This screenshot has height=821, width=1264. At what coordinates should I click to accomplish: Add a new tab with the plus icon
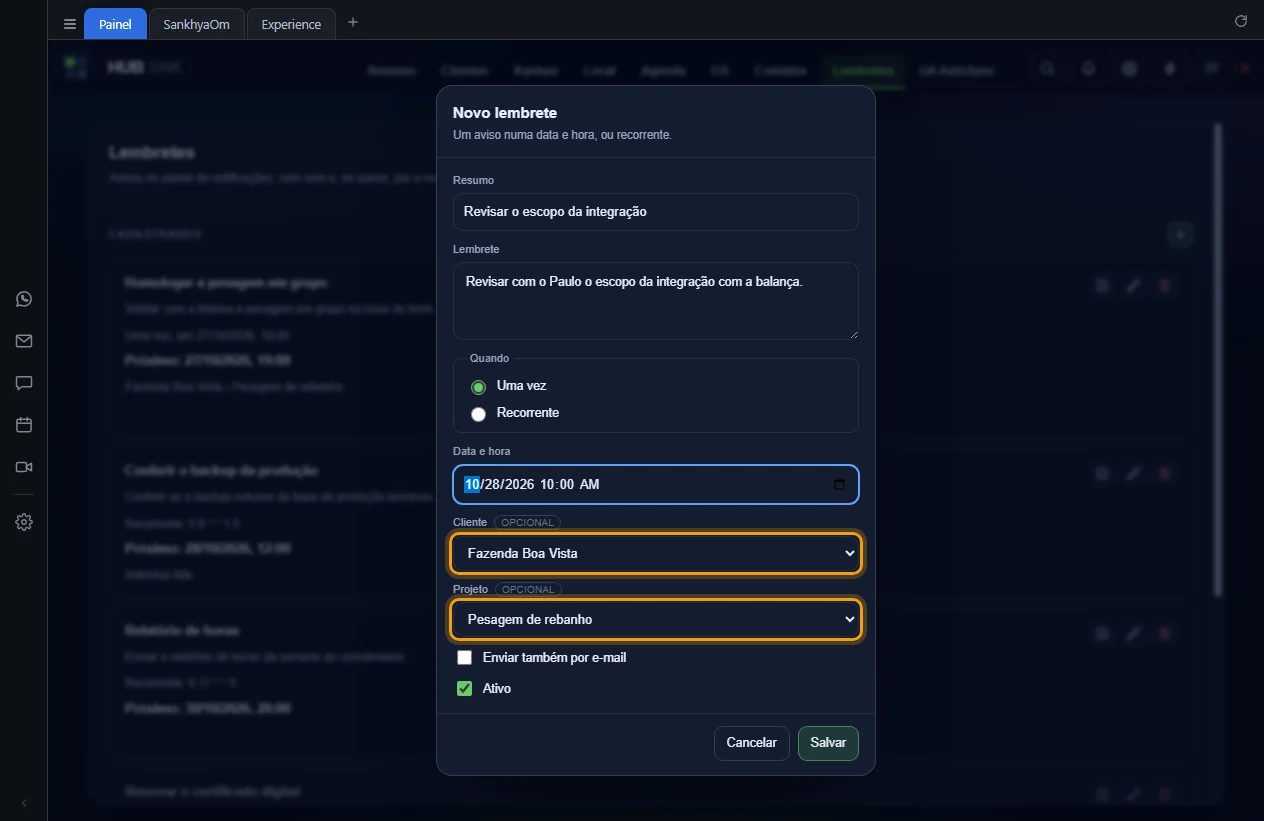pos(352,23)
